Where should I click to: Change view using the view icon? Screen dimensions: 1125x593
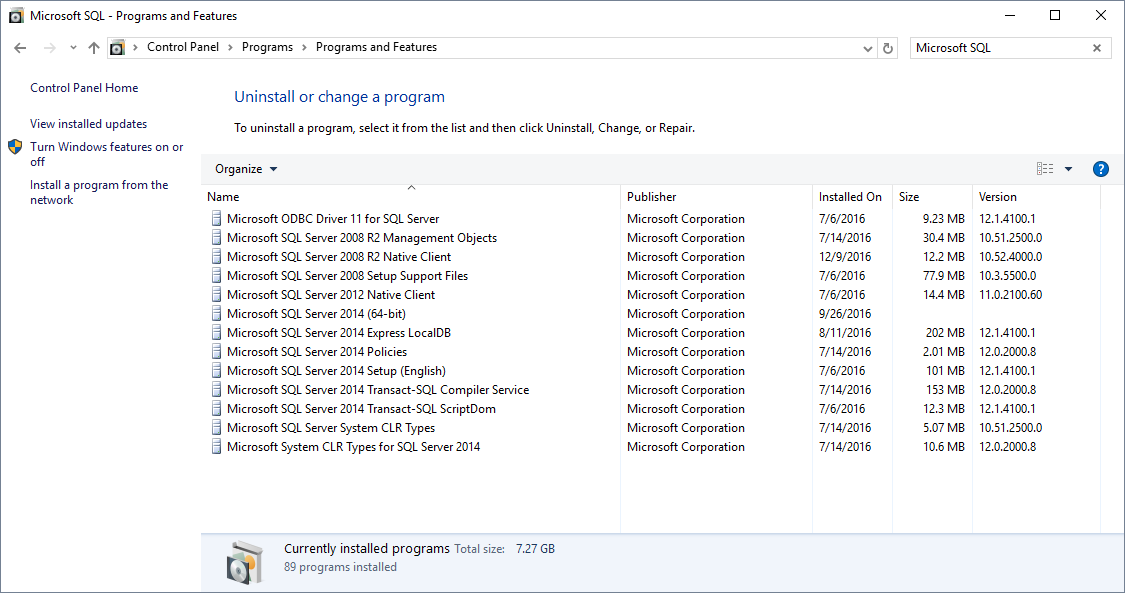click(1045, 169)
